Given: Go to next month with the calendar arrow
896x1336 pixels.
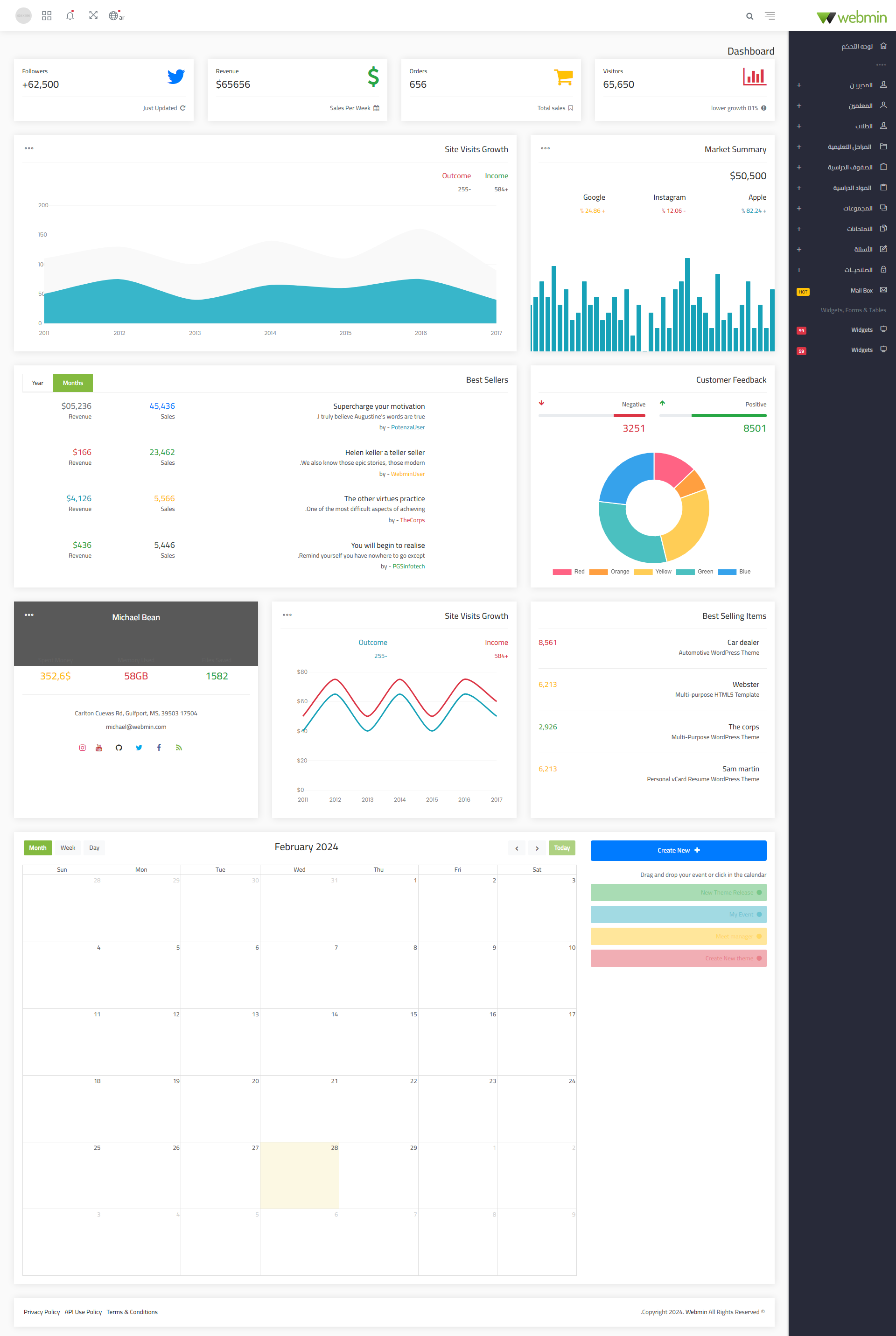Looking at the screenshot, I should [x=537, y=848].
